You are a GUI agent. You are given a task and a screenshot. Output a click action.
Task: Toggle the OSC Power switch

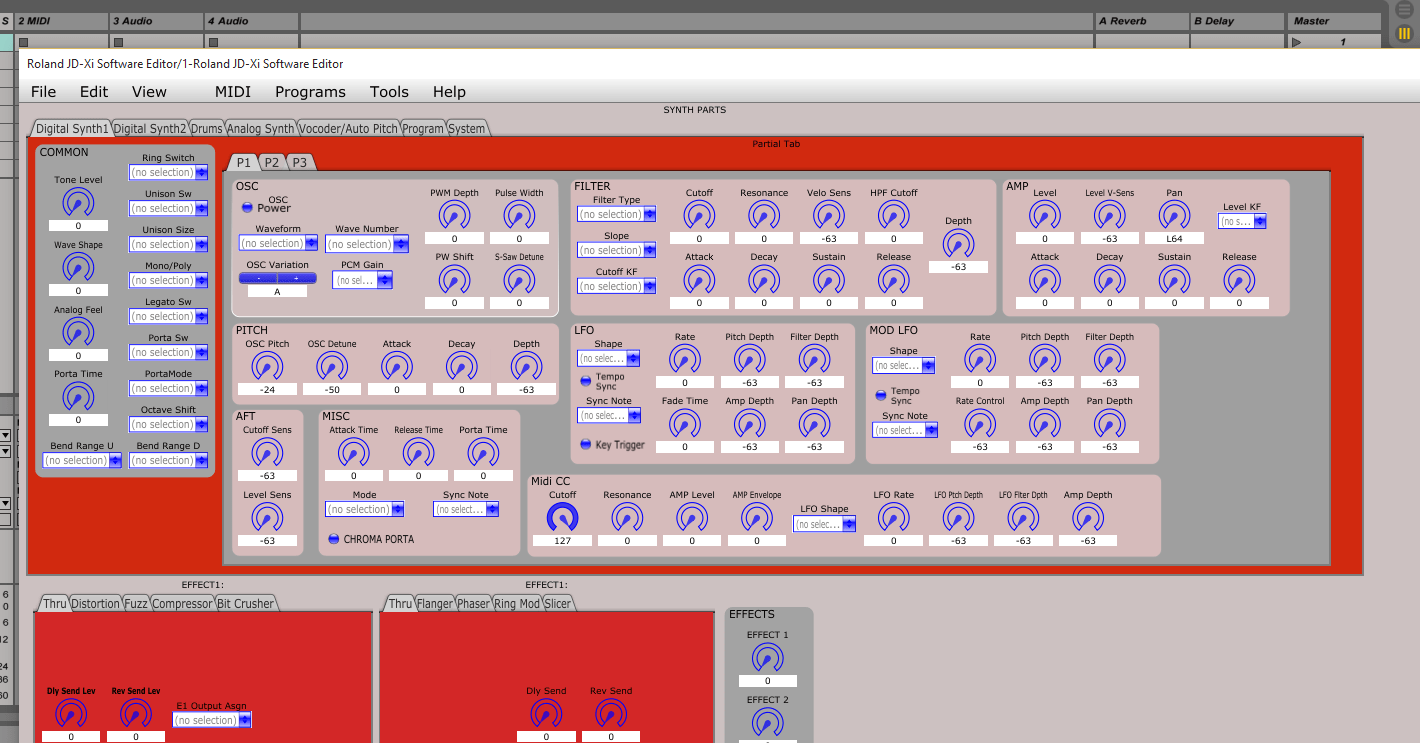click(247, 207)
